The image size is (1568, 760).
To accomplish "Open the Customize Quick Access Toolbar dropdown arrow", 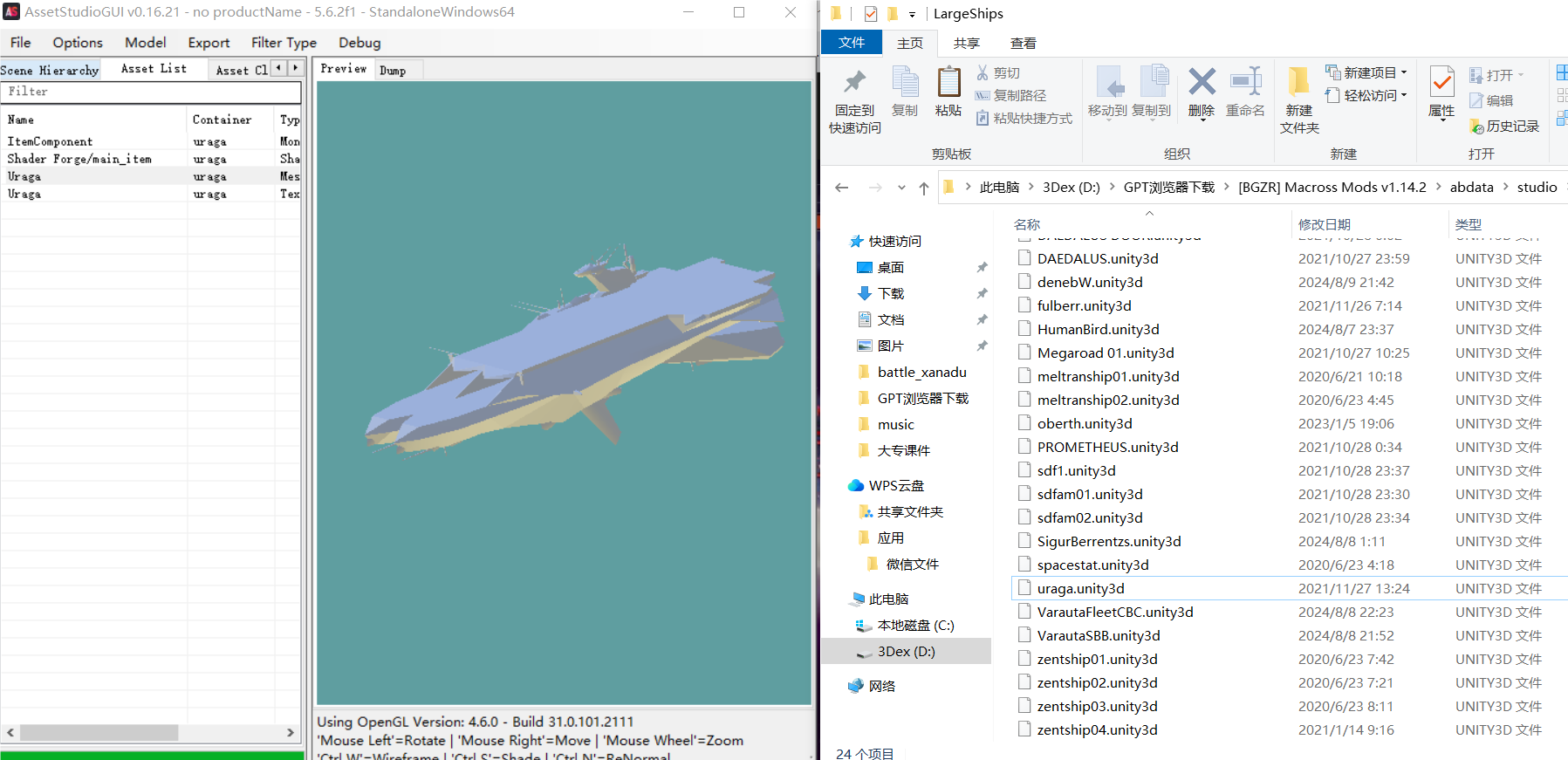I will (912, 15).
